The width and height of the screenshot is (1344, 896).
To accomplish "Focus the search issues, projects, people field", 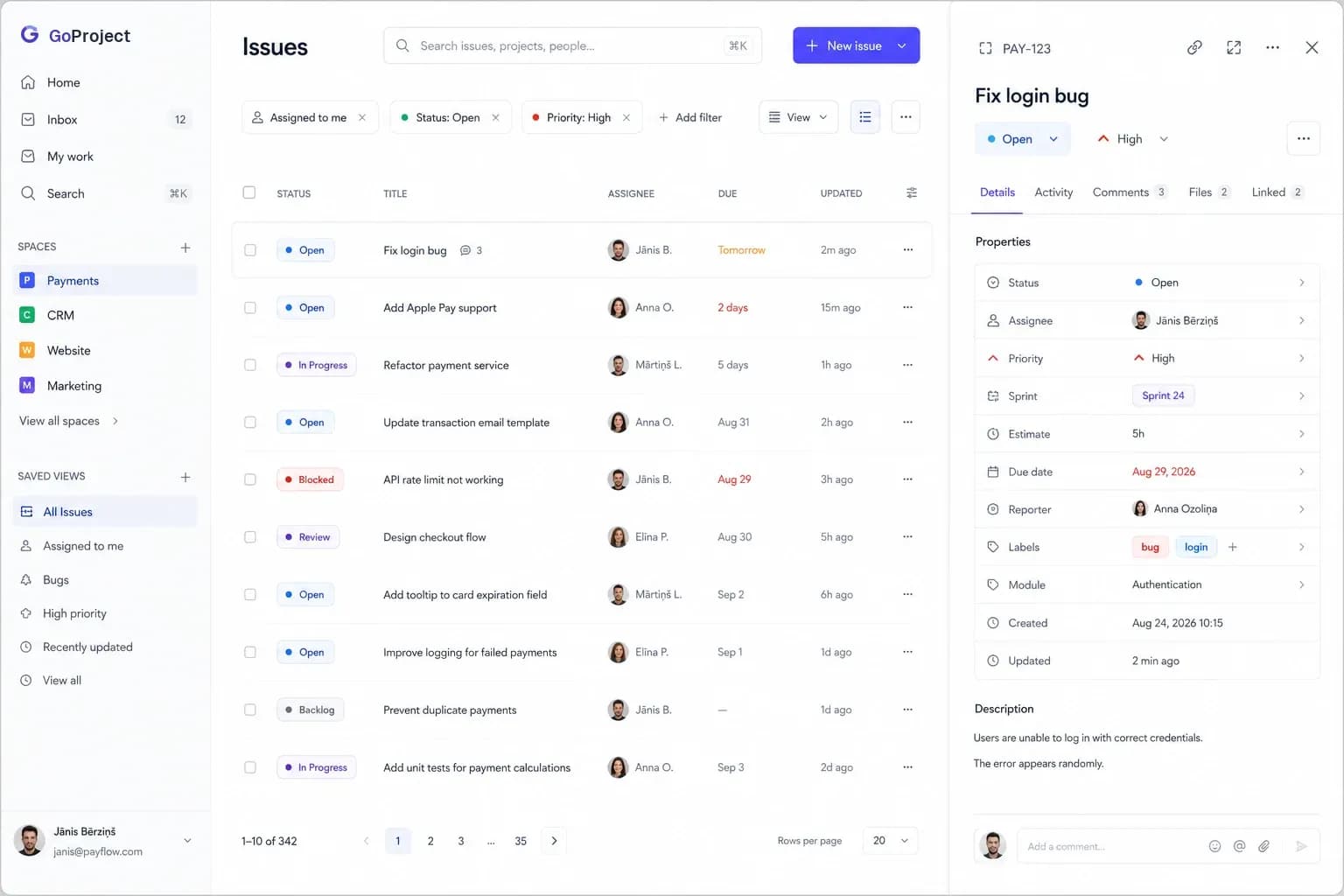I will pyautogui.click(x=572, y=45).
